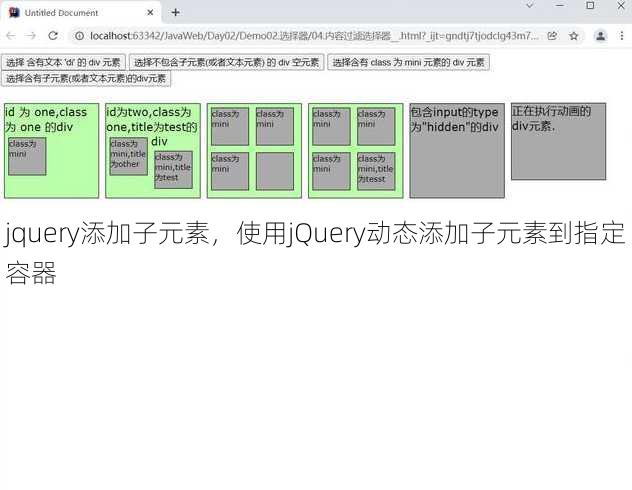This screenshot has width=632, height=490.
Task: Click heading text 'jquery添加子元素'
Action: pos(106,233)
